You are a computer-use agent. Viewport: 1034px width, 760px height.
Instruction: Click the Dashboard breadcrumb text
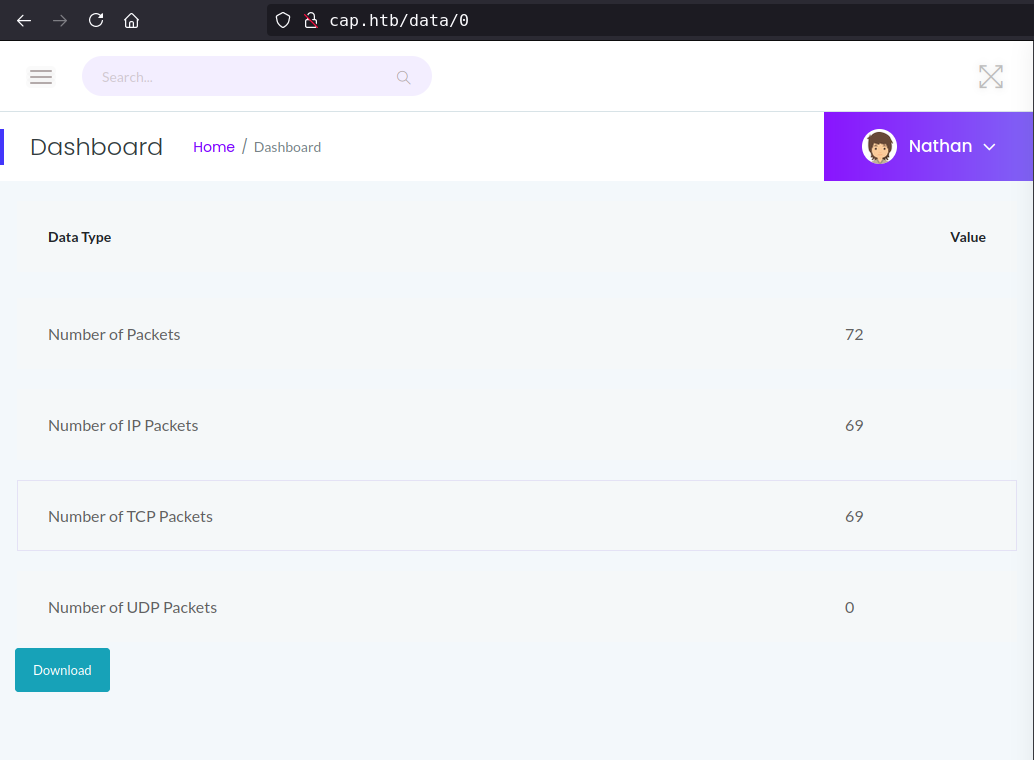point(287,147)
